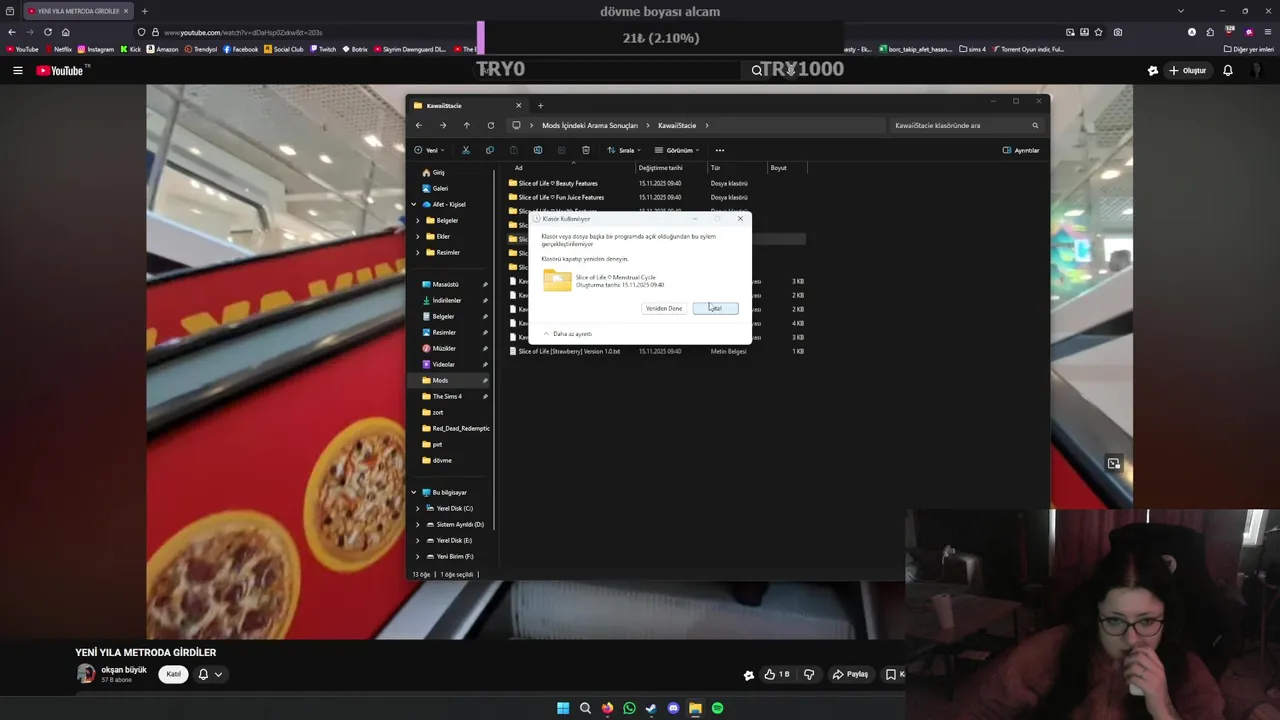Click the Copy icon in Explorer toolbar
The height and width of the screenshot is (720, 1280).
(489, 150)
